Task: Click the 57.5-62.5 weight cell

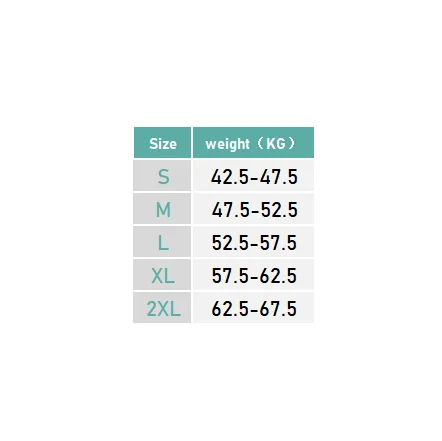Action: click(x=253, y=274)
